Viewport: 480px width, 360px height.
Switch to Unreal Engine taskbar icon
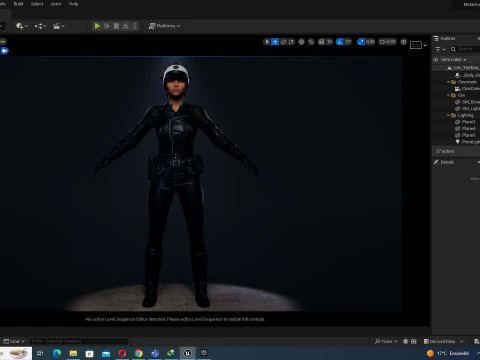click(188, 353)
